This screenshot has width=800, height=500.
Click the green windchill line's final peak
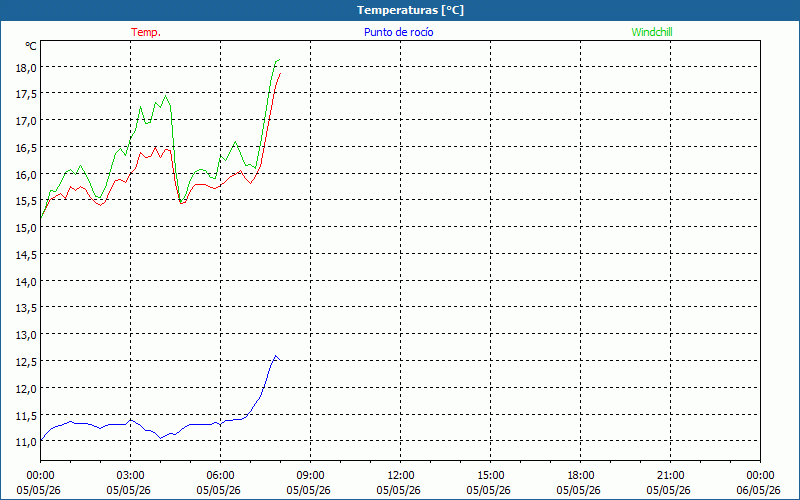pyautogui.click(x=280, y=60)
